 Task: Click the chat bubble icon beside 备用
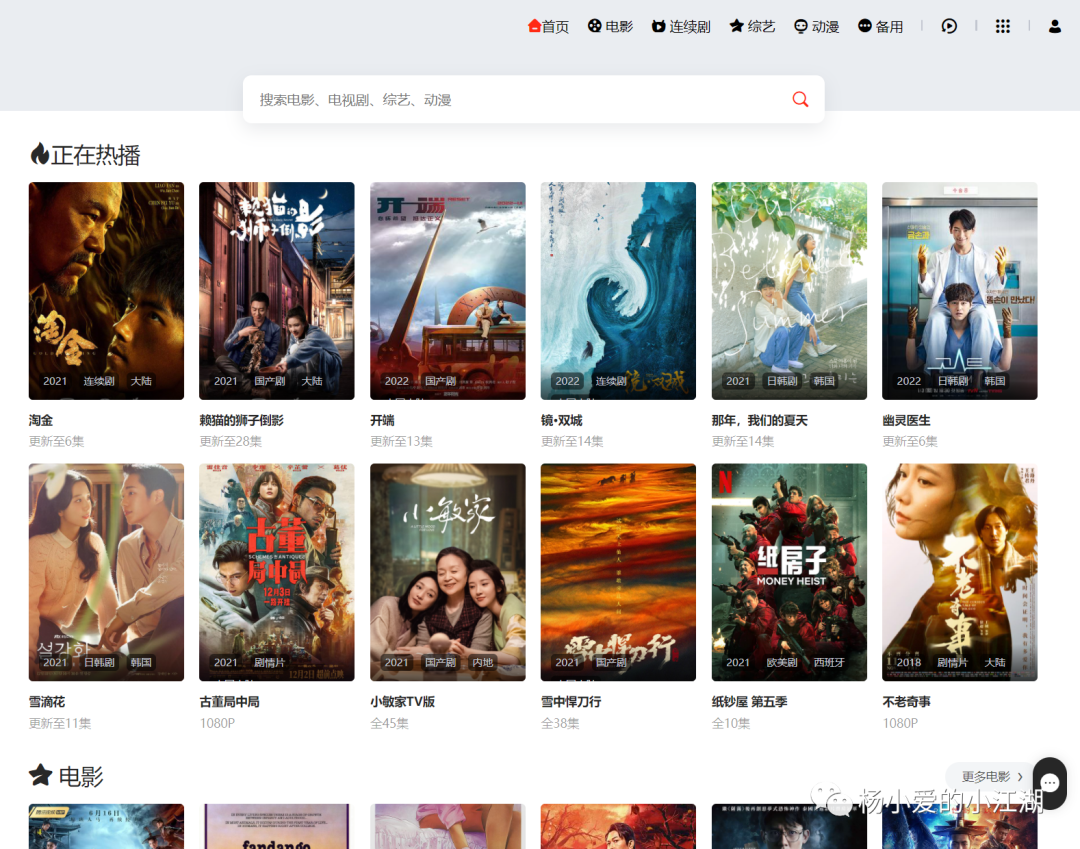pos(864,26)
